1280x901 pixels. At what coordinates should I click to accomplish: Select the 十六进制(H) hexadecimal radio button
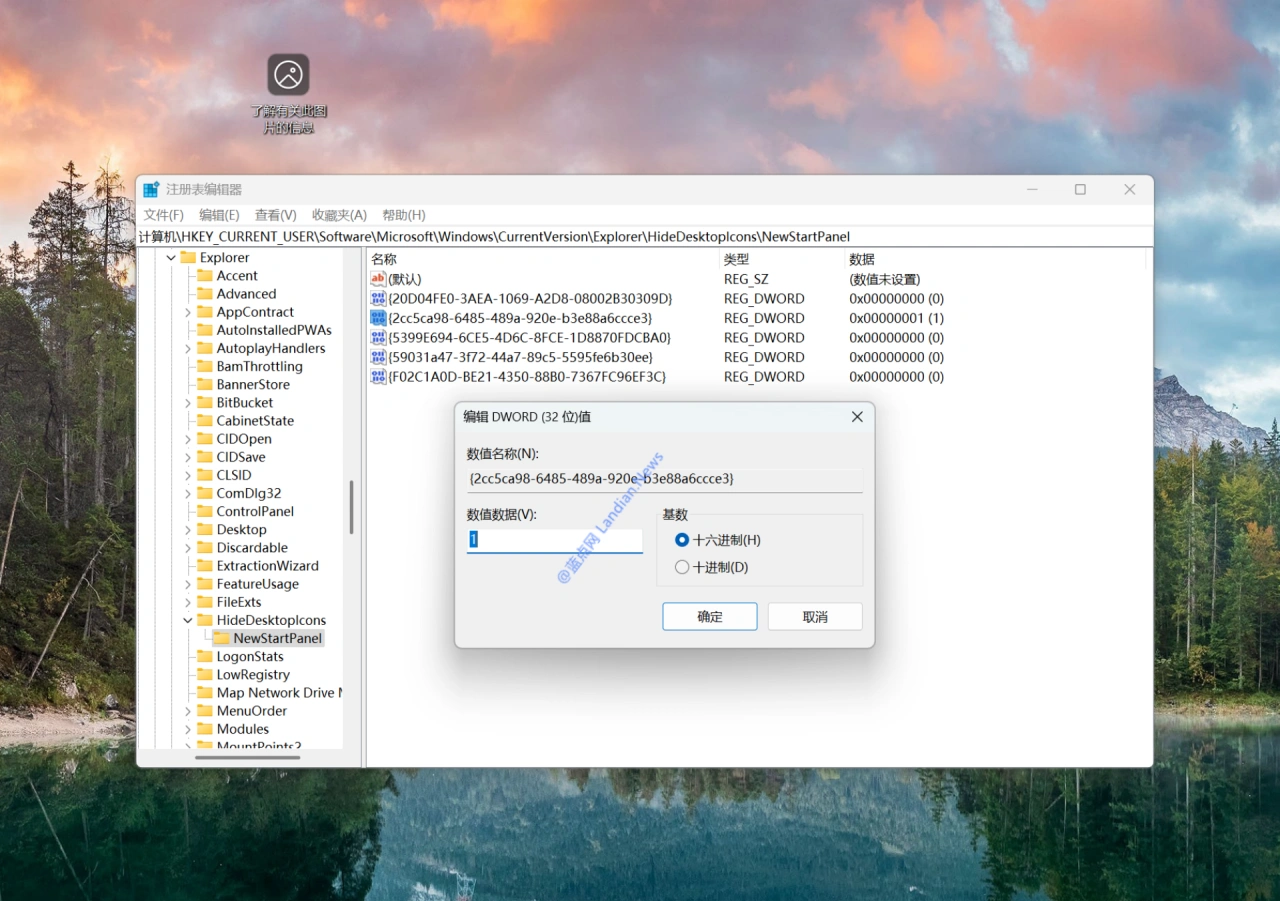(x=682, y=540)
